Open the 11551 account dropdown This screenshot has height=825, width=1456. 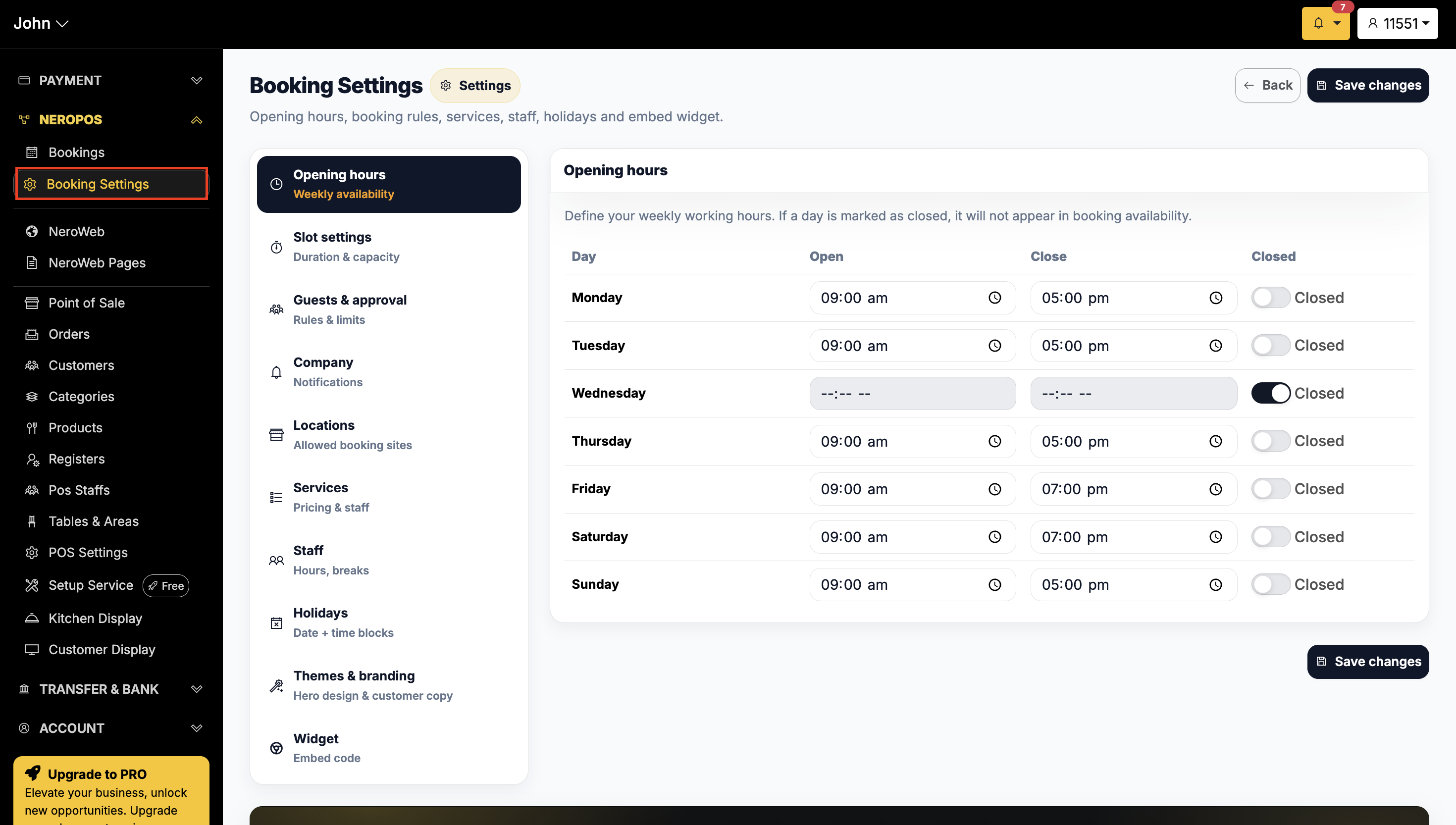pyautogui.click(x=1397, y=23)
